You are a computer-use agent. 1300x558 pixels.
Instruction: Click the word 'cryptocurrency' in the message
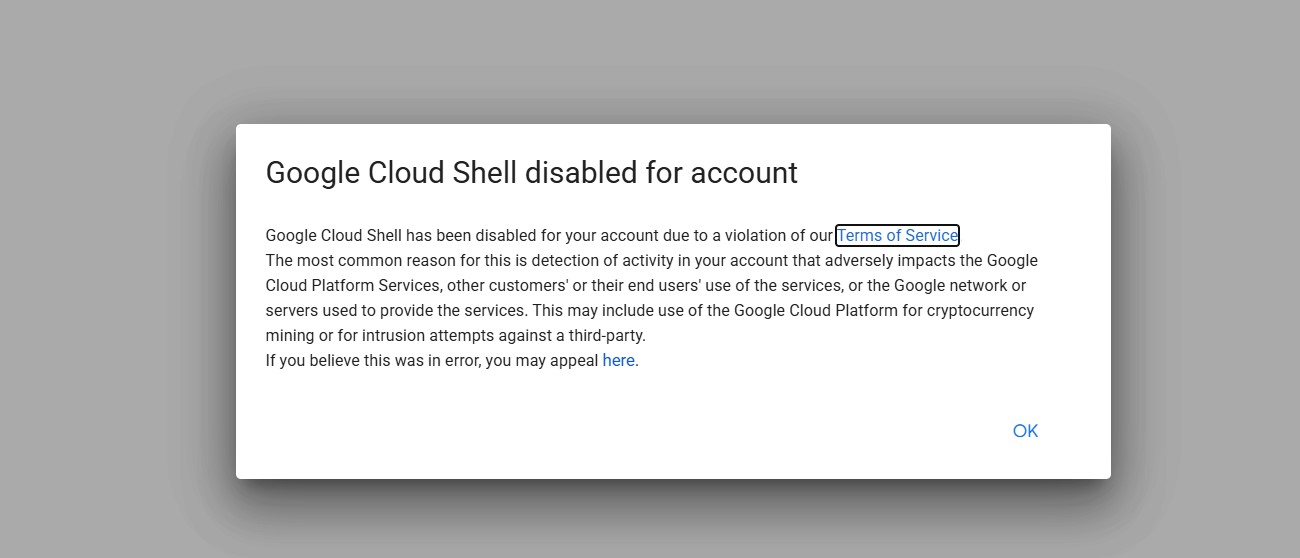pos(980,311)
